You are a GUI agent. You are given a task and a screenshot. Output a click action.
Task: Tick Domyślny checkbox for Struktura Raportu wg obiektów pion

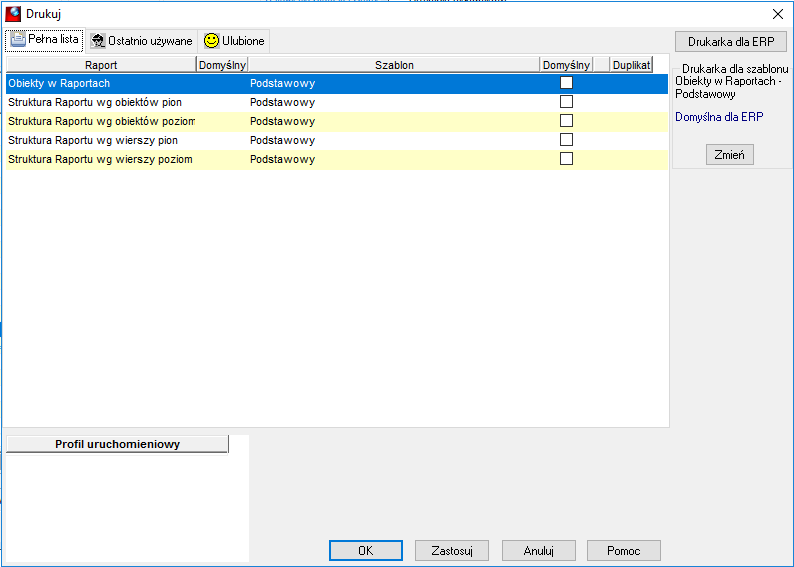point(566,102)
